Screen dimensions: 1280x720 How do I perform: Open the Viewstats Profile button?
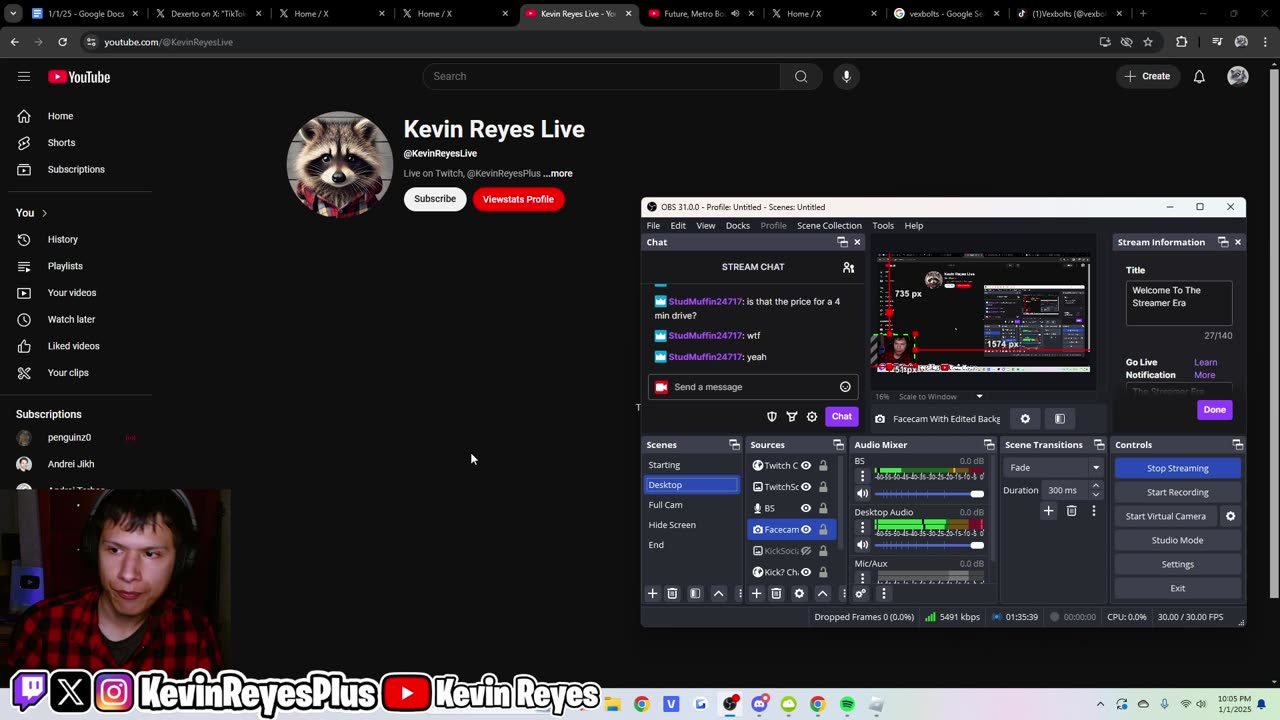pos(518,199)
